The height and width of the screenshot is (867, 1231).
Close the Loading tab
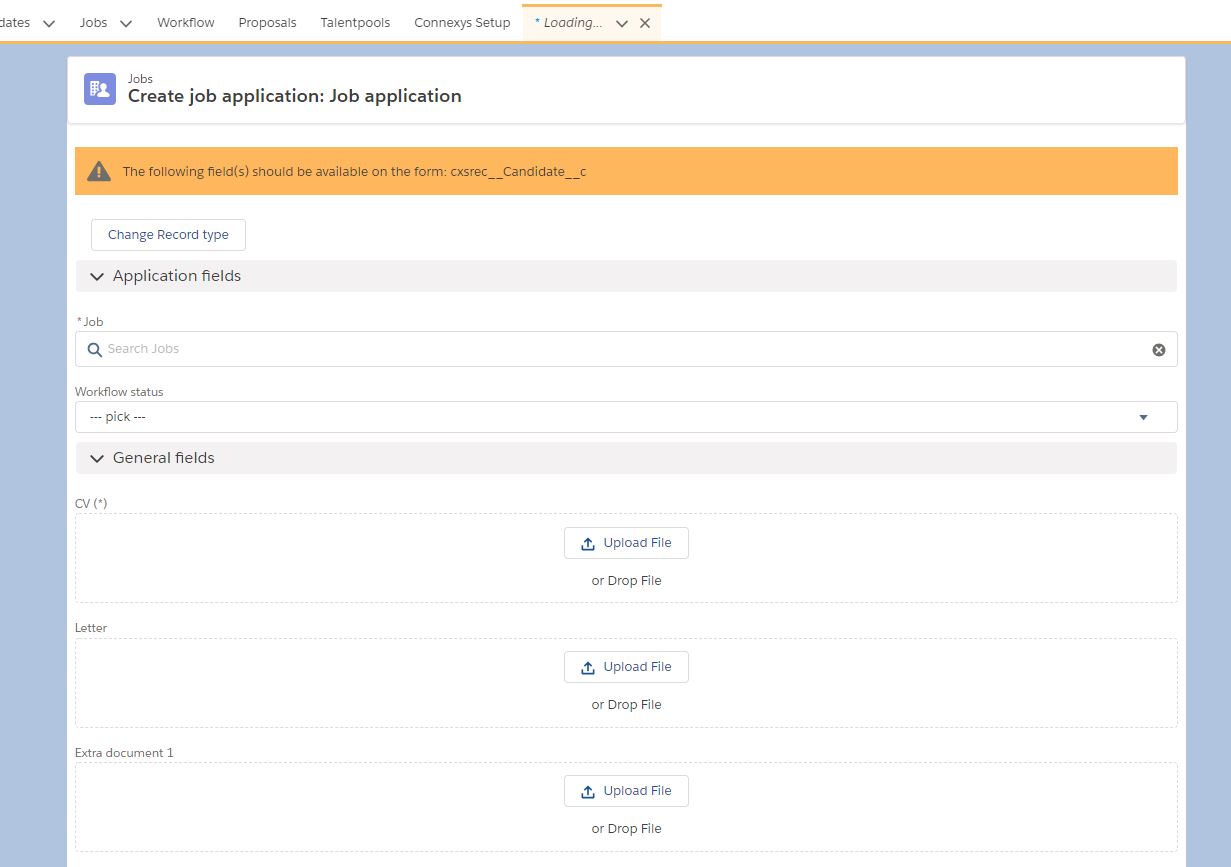(645, 23)
